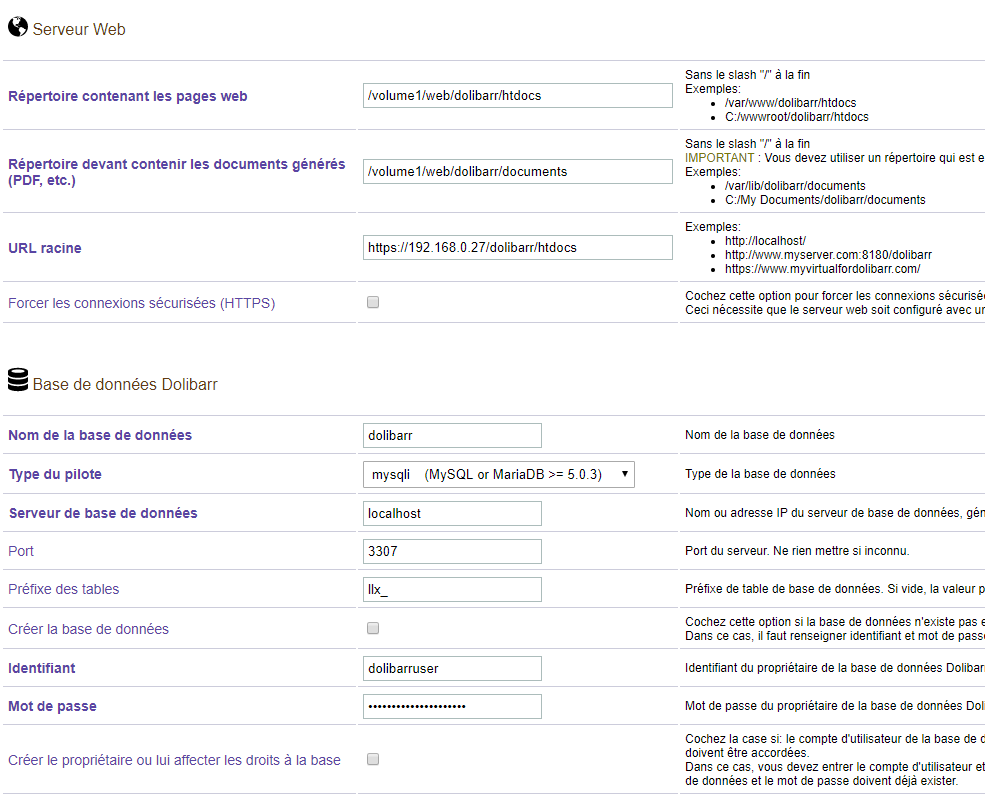
Task: Focus the Répertoire contenant les pages web field
Action: (518, 95)
